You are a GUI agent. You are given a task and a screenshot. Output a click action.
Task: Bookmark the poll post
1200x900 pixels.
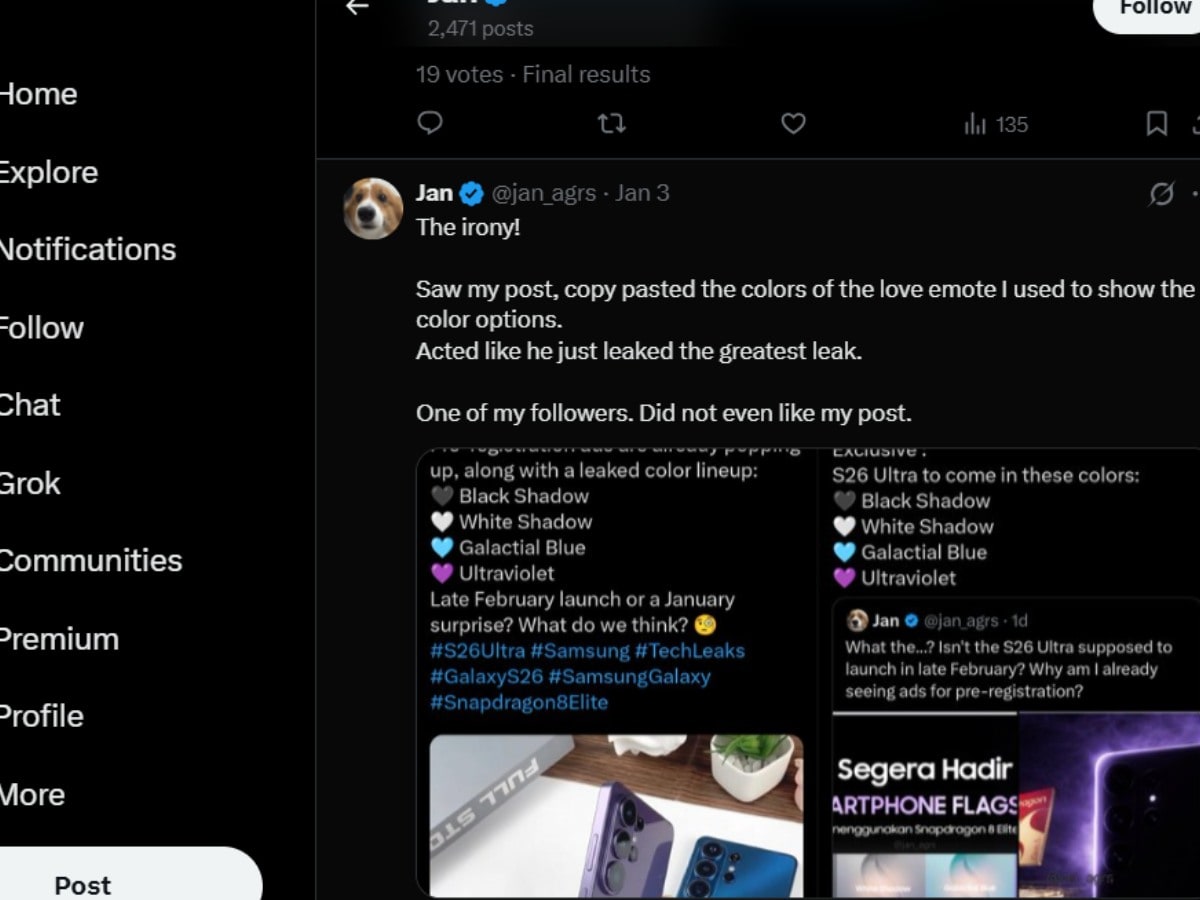click(x=1156, y=123)
